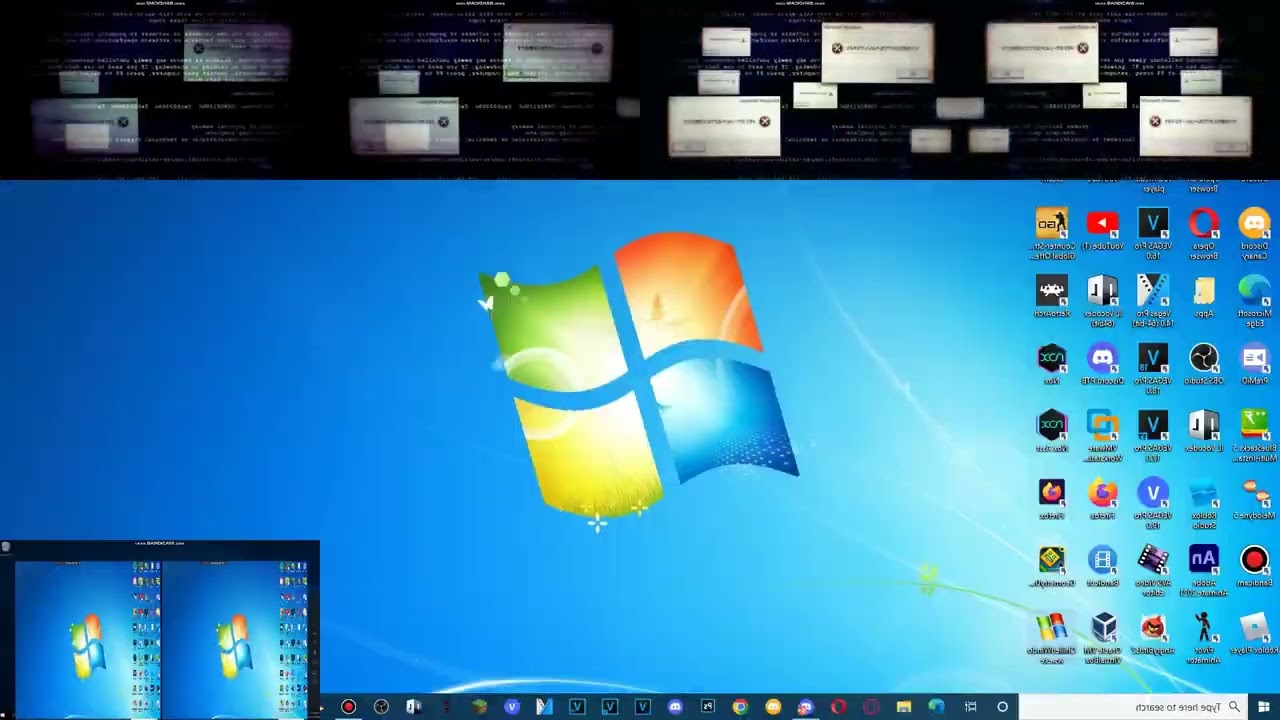
Task: Open the Apps folder on the desktop
Action: pyautogui.click(x=1204, y=297)
